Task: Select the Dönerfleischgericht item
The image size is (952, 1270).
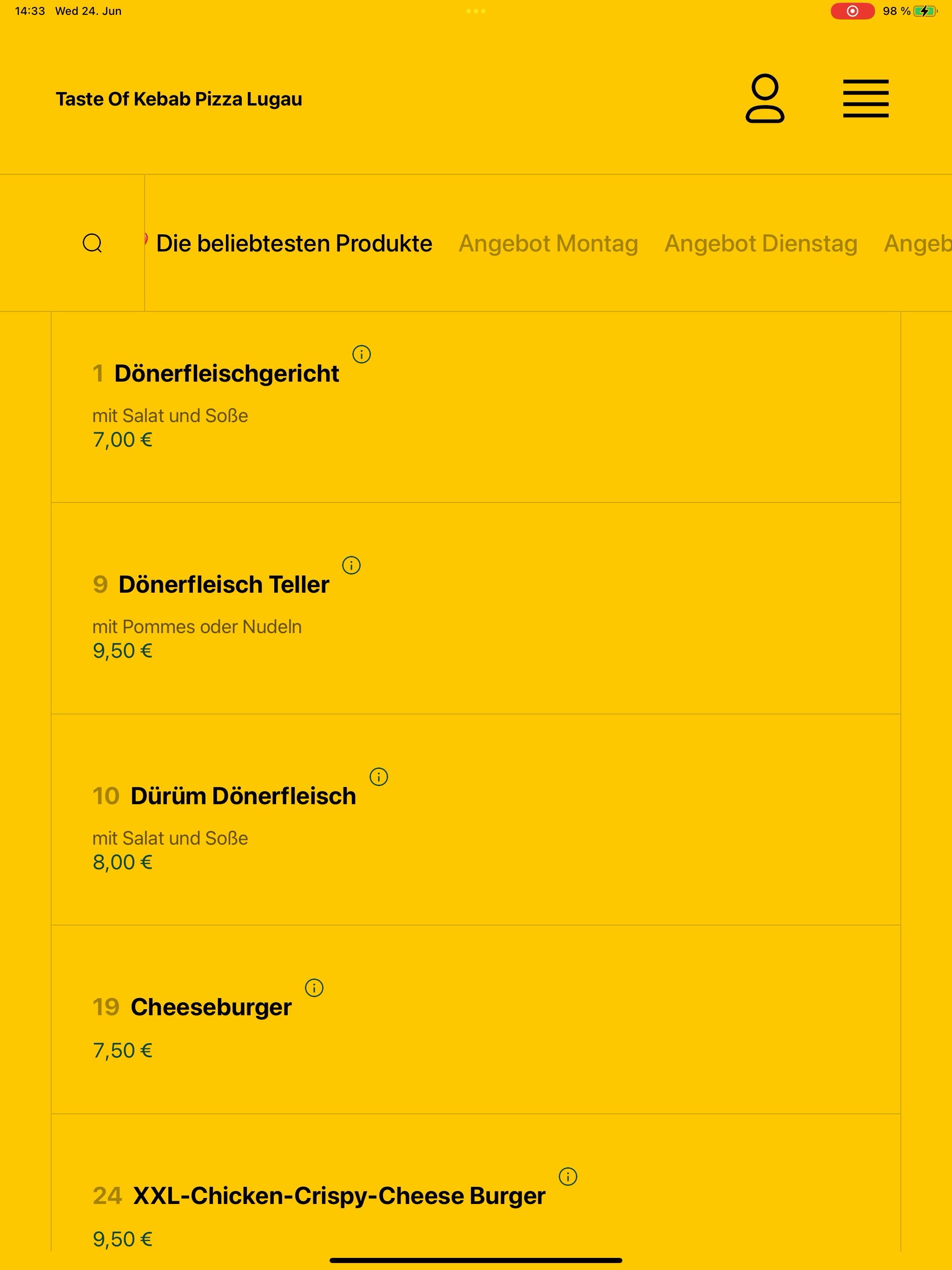Action: (476, 407)
